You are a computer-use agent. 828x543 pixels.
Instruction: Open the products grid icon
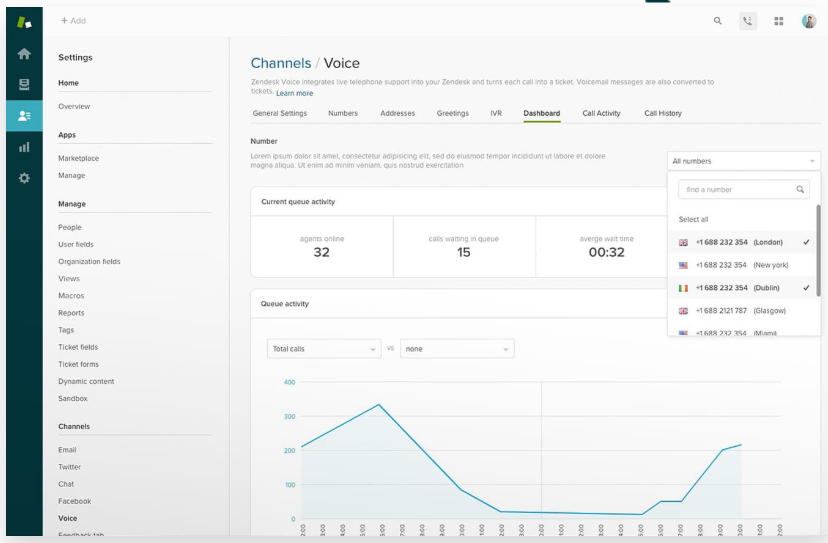click(778, 21)
